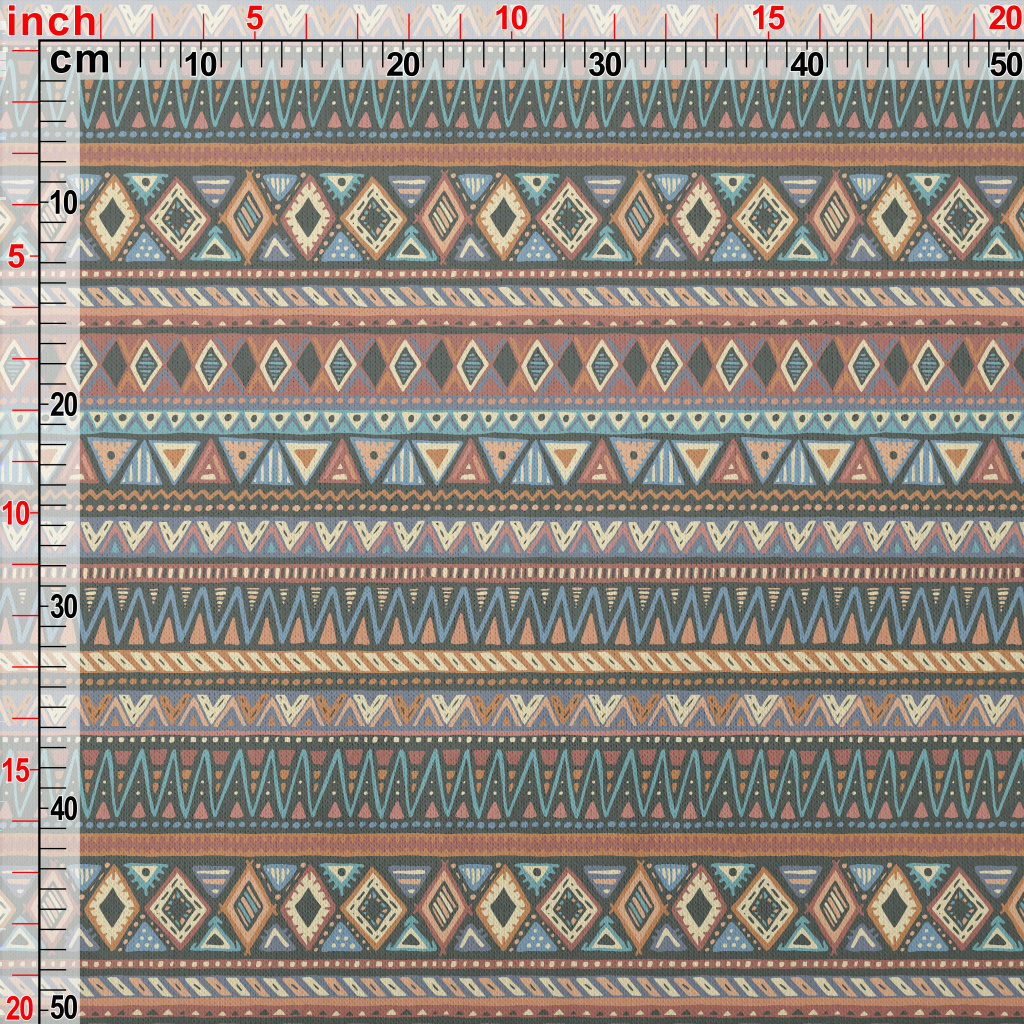Screen dimensions: 1024x1024
Task: Click the black "cm" unit label
Action: [x=80, y=61]
